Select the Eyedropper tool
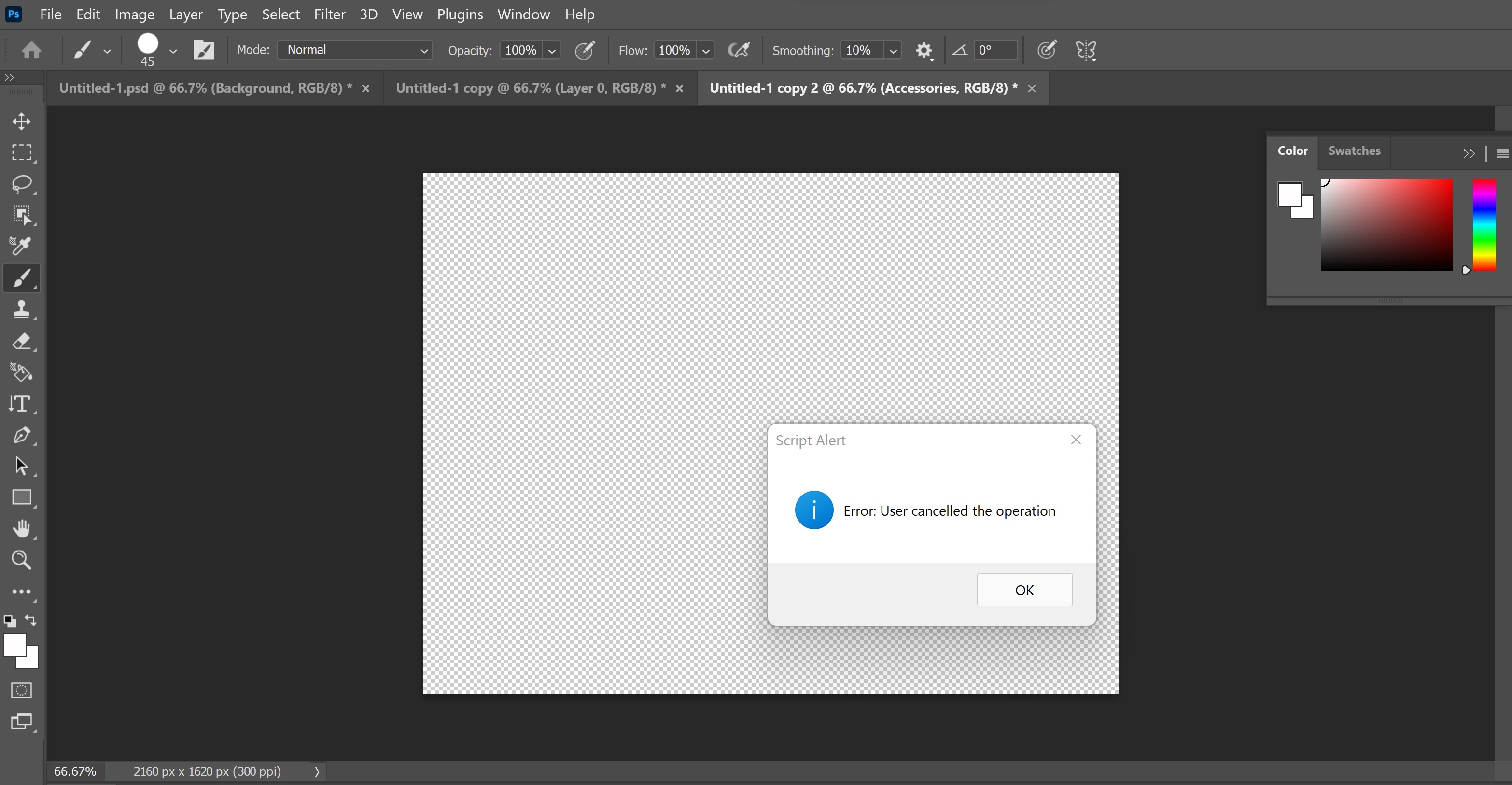 click(22, 245)
